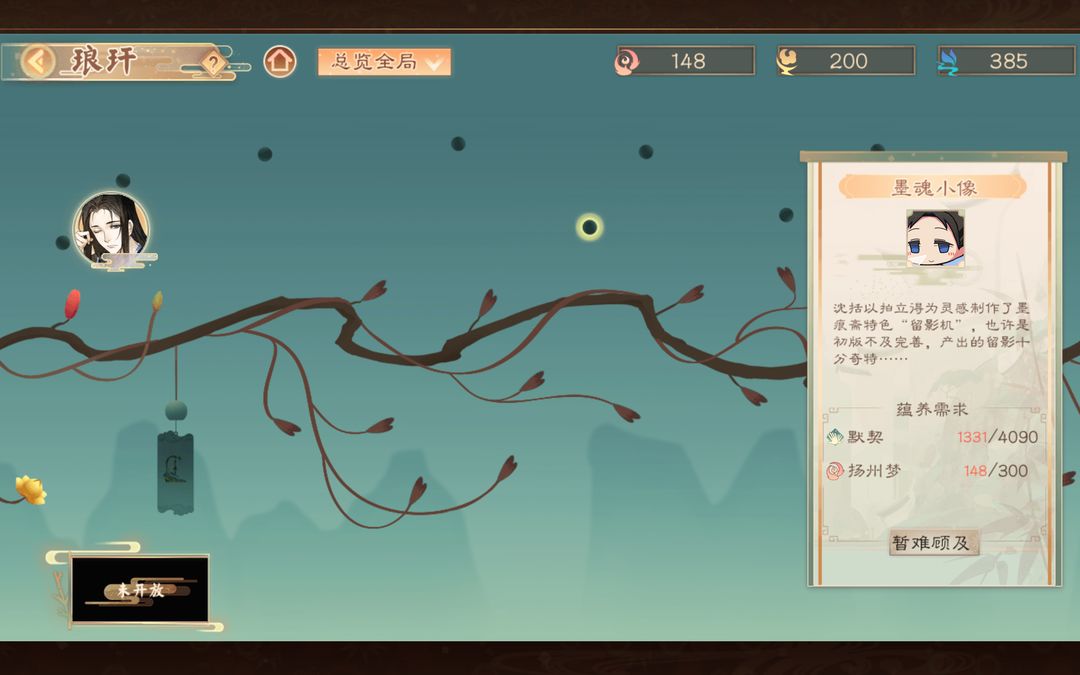Open the 总览全局 dropdown
Screen dimensions: 1080x675
[x=384, y=62]
